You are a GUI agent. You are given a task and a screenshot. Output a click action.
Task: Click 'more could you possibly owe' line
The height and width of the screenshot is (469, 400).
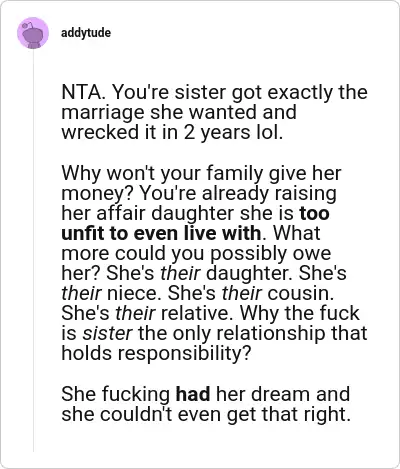[x=196, y=254]
